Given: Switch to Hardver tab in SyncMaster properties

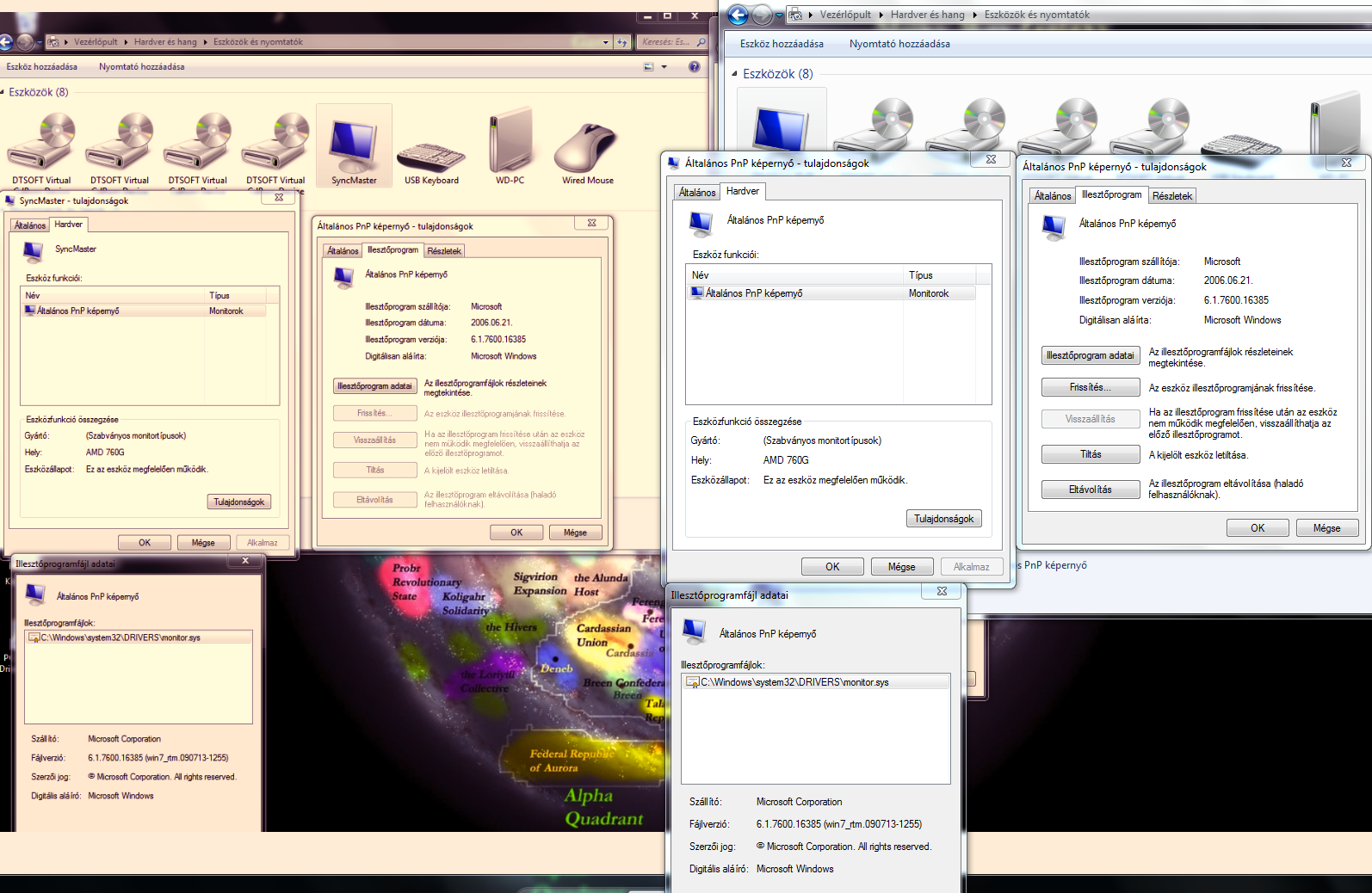Looking at the screenshot, I should click(x=68, y=225).
